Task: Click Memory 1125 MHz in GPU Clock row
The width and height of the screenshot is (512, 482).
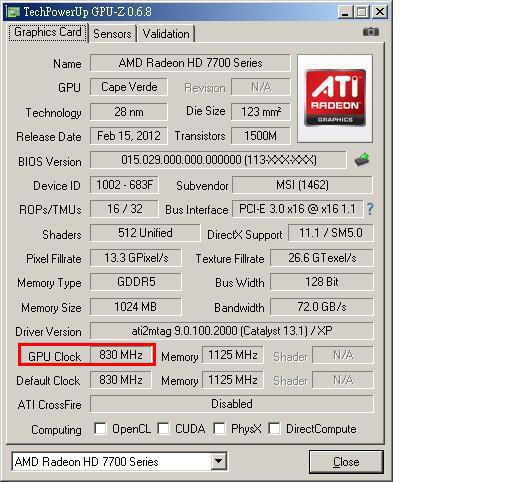Action: (x=233, y=355)
